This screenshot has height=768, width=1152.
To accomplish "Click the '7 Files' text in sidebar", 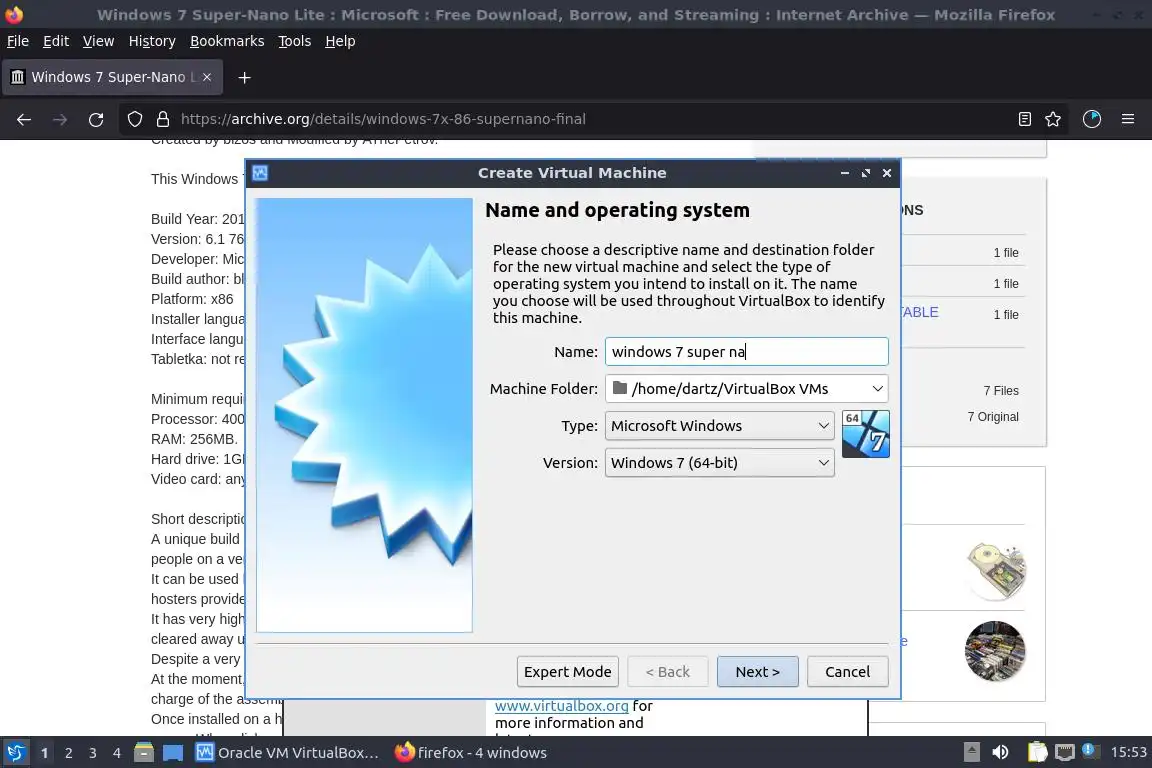I will click(x=1001, y=390).
